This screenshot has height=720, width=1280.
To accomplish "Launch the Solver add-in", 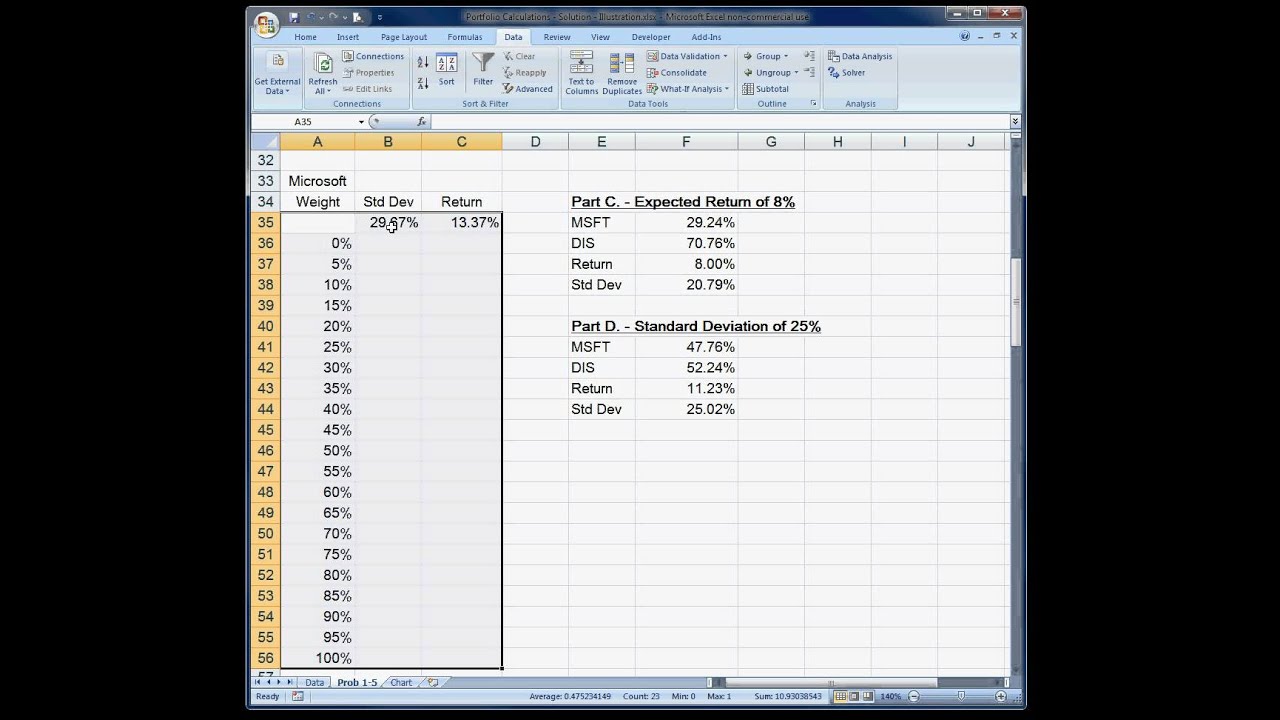I will pos(847,73).
